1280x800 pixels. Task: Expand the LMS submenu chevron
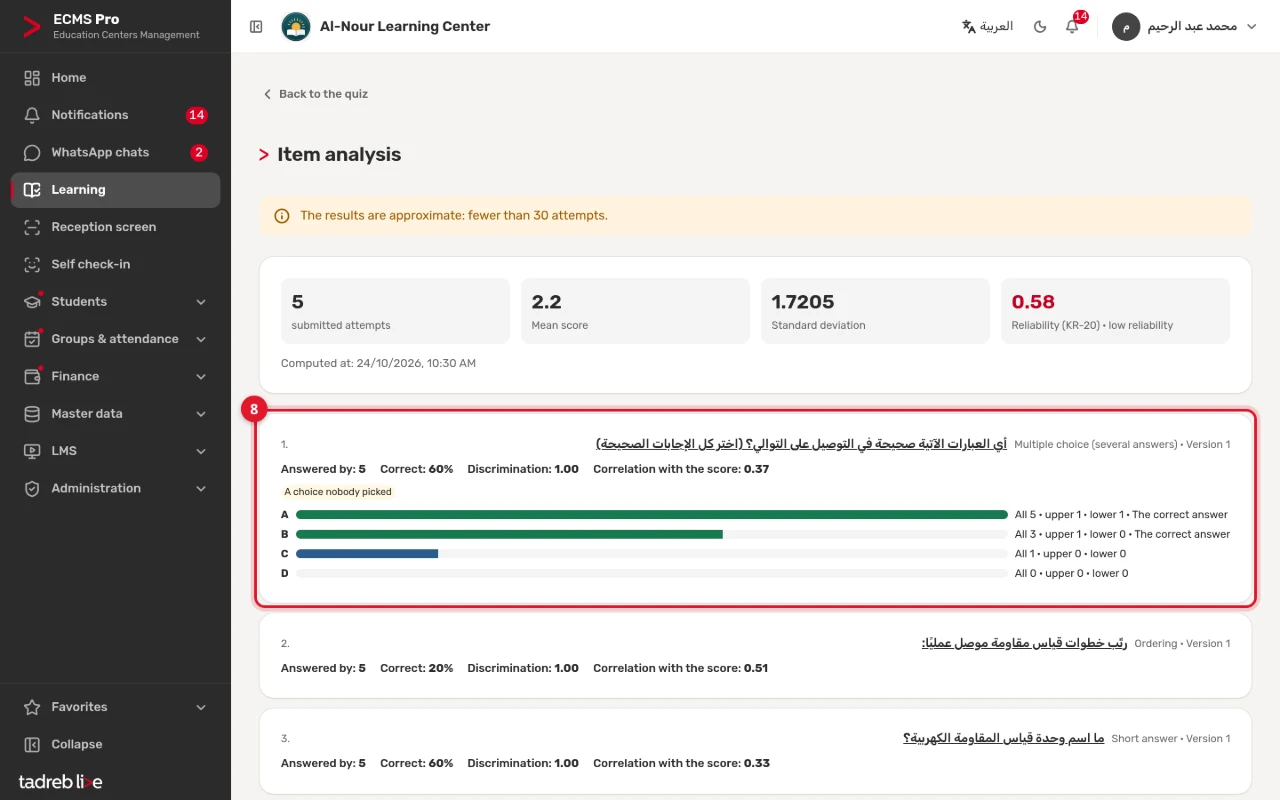tap(201, 451)
